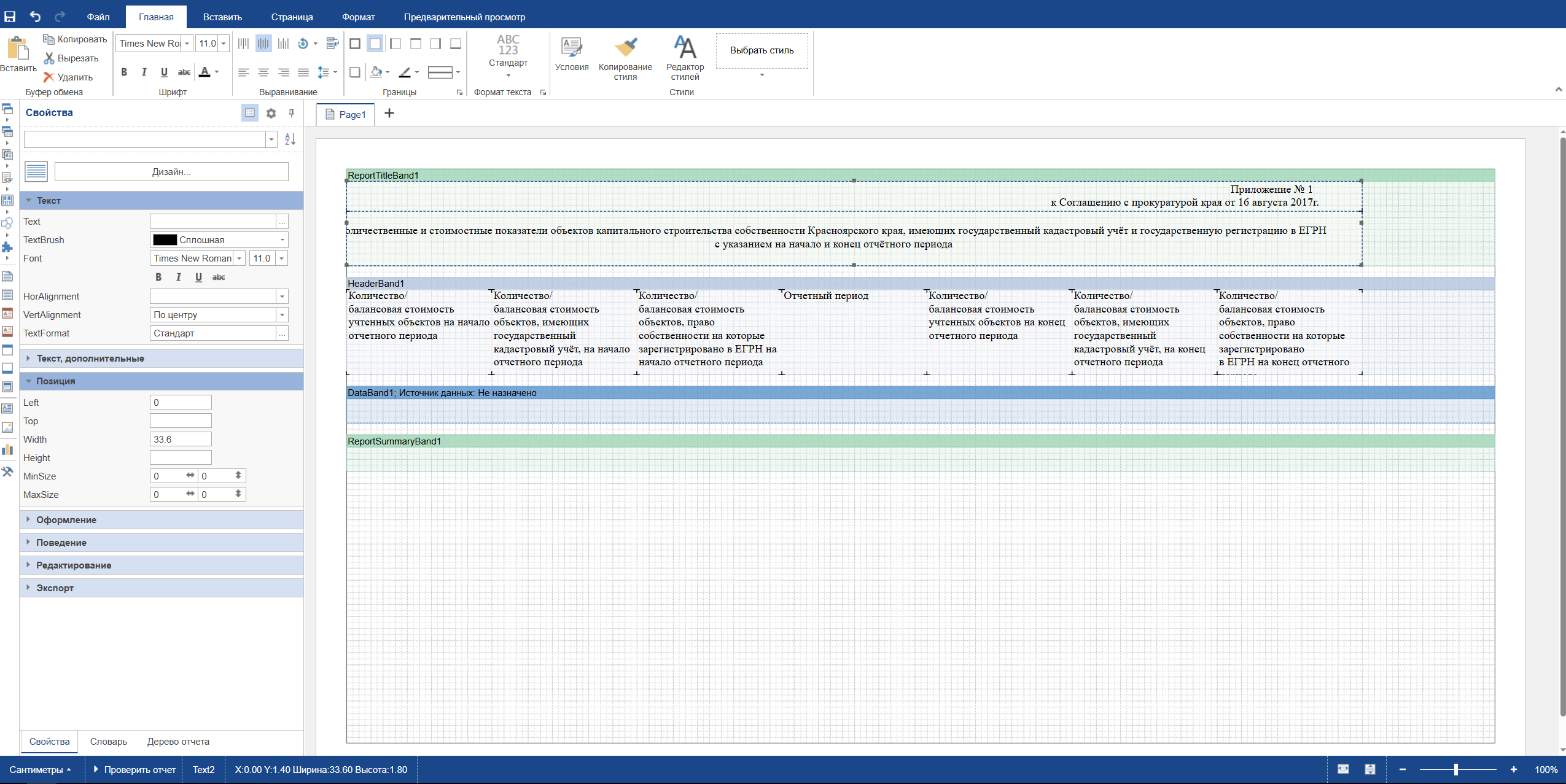This screenshot has height=784, width=1566.
Task: Open Стандарт text format dropdown
Action: [508, 76]
